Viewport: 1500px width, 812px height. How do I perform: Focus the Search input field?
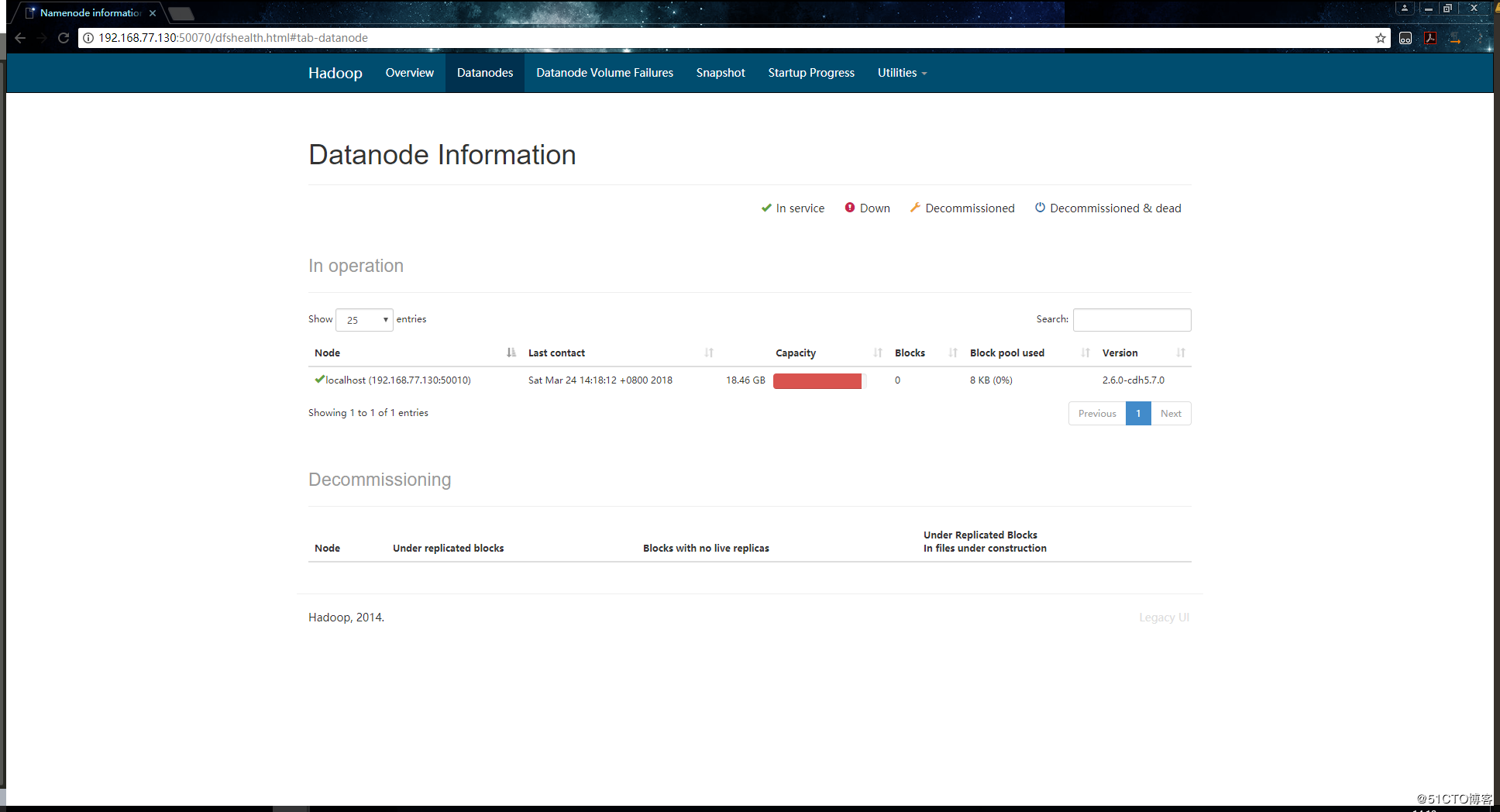[x=1132, y=319]
